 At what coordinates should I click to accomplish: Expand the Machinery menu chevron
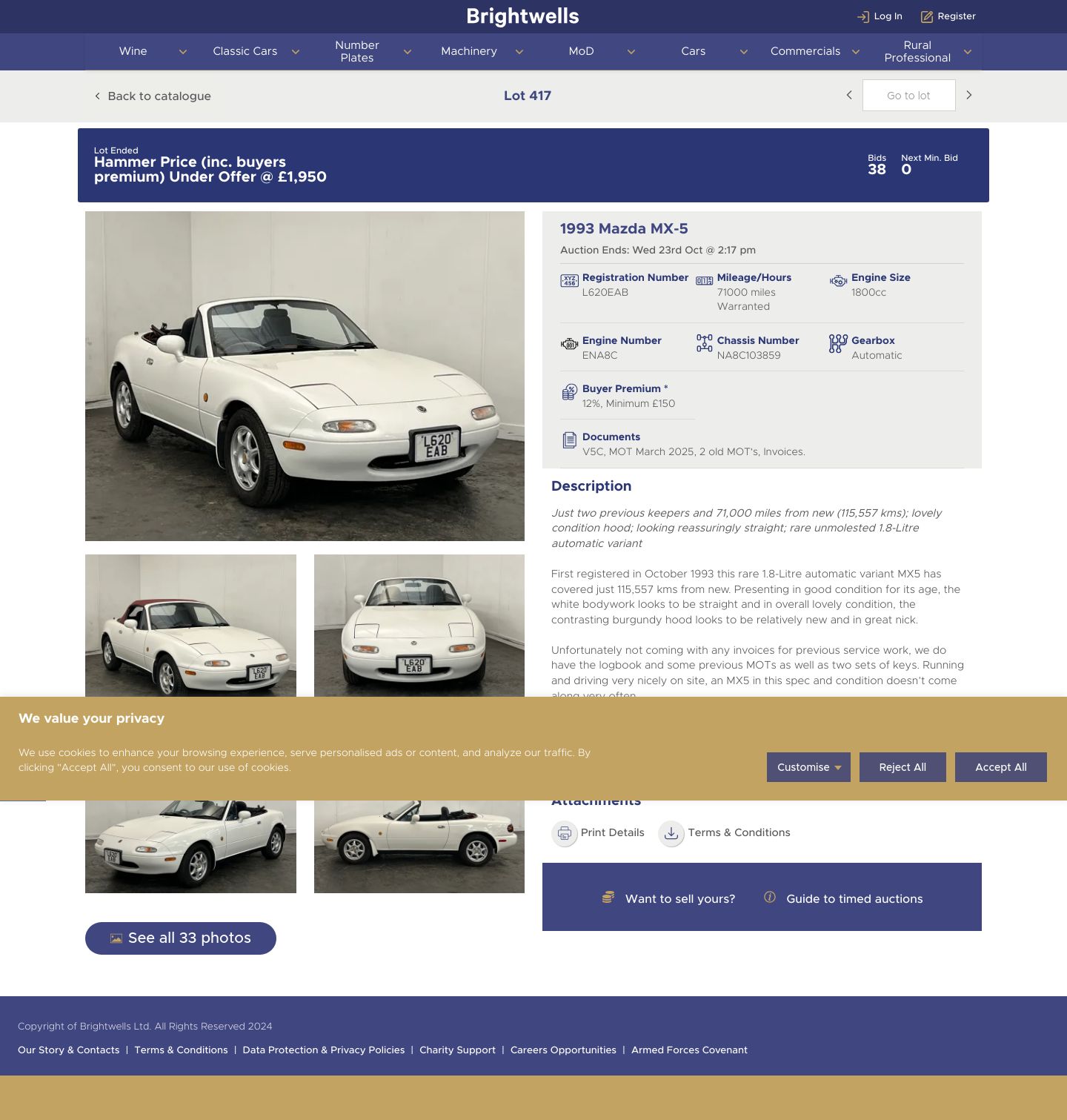coord(519,52)
